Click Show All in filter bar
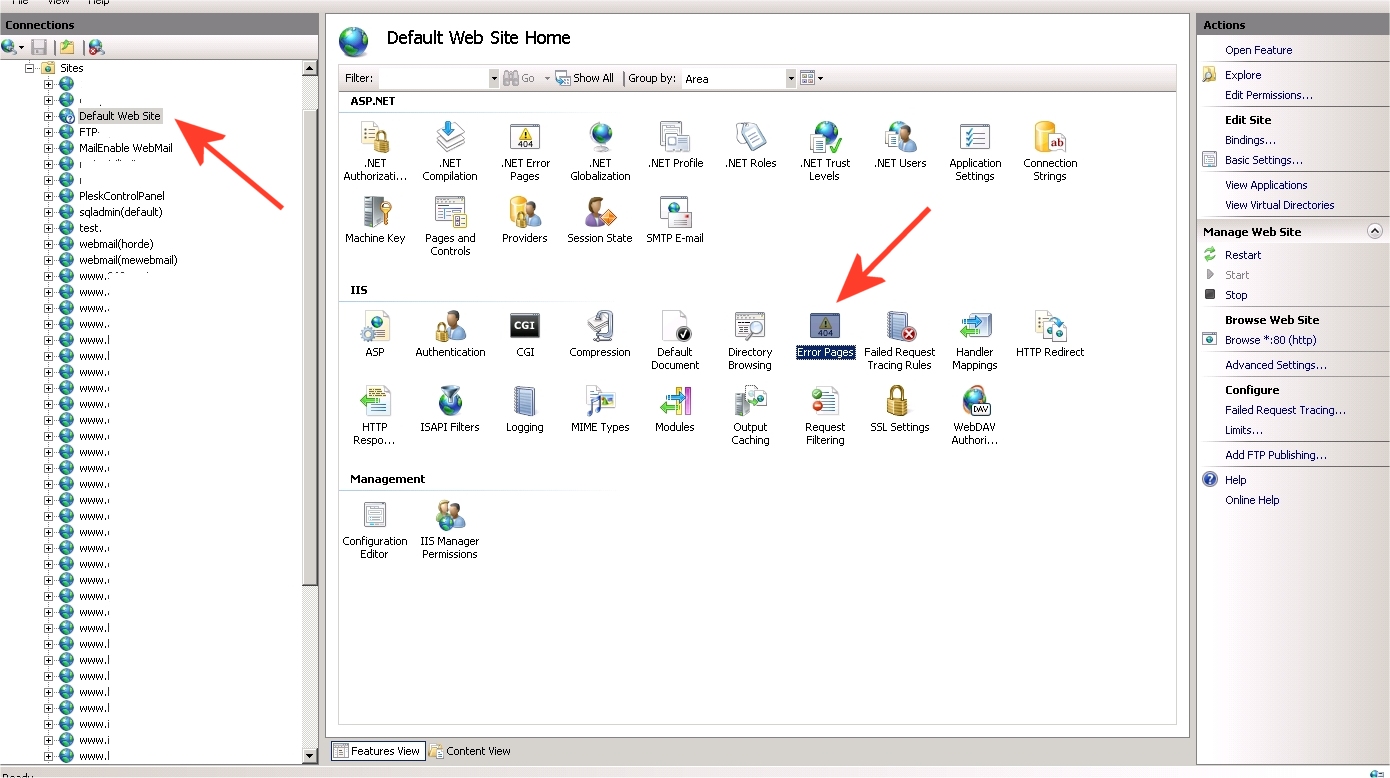Image resolution: width=1390 pixels, height=778 pixels. coord(585,78)
